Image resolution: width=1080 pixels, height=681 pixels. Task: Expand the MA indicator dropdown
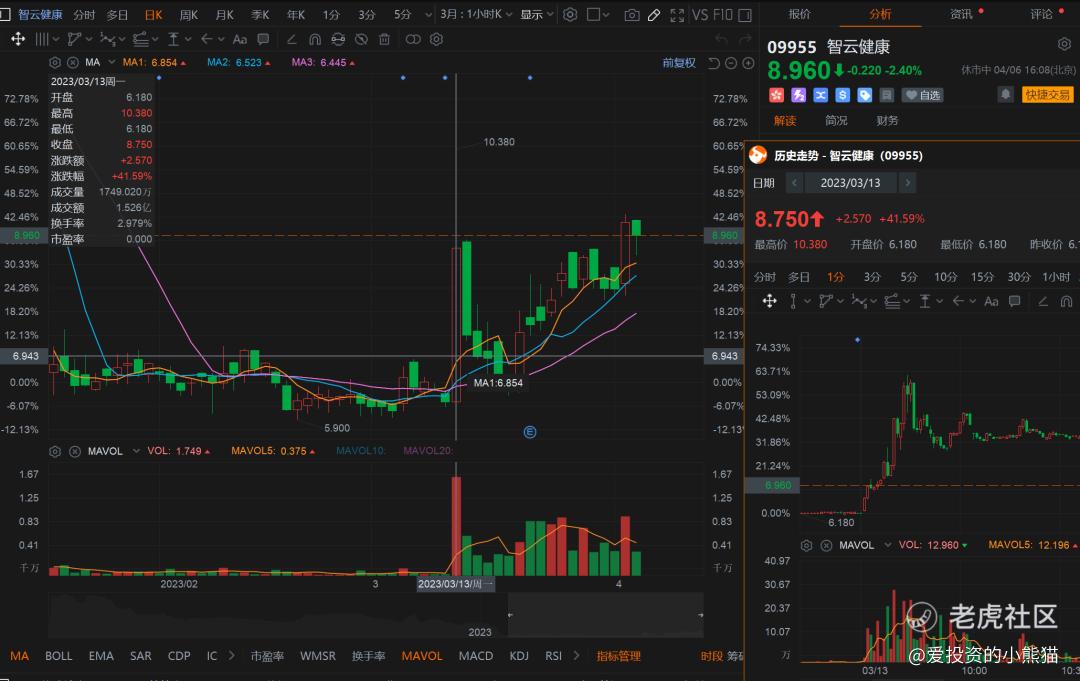pyautogui.click(x=112, y=63)
